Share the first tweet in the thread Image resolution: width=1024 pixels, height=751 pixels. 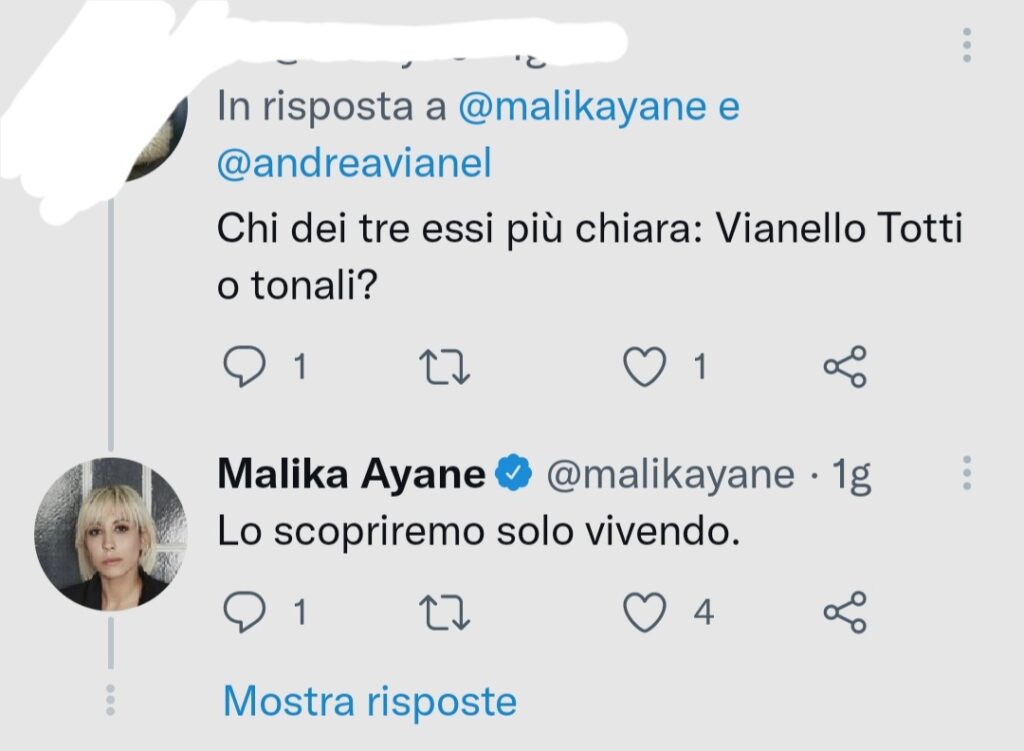pos(845,368)
